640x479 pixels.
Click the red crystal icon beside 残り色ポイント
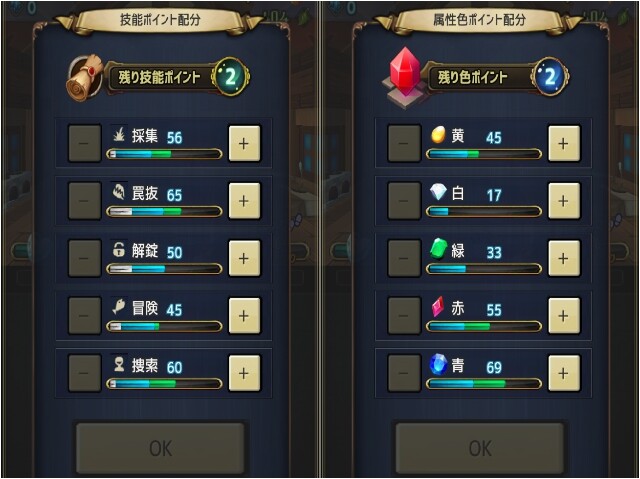[404, 75]
